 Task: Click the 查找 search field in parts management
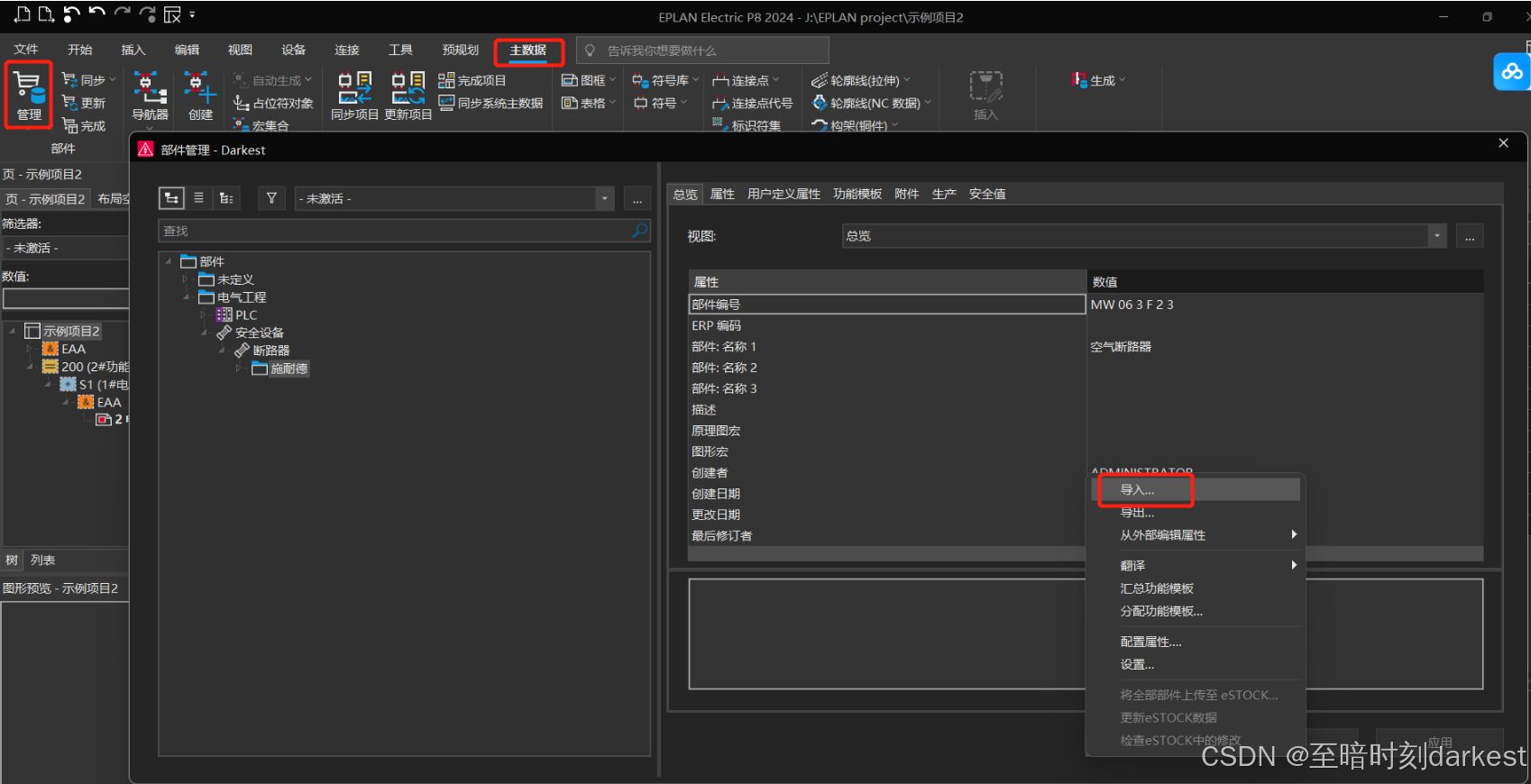point(404,231)
